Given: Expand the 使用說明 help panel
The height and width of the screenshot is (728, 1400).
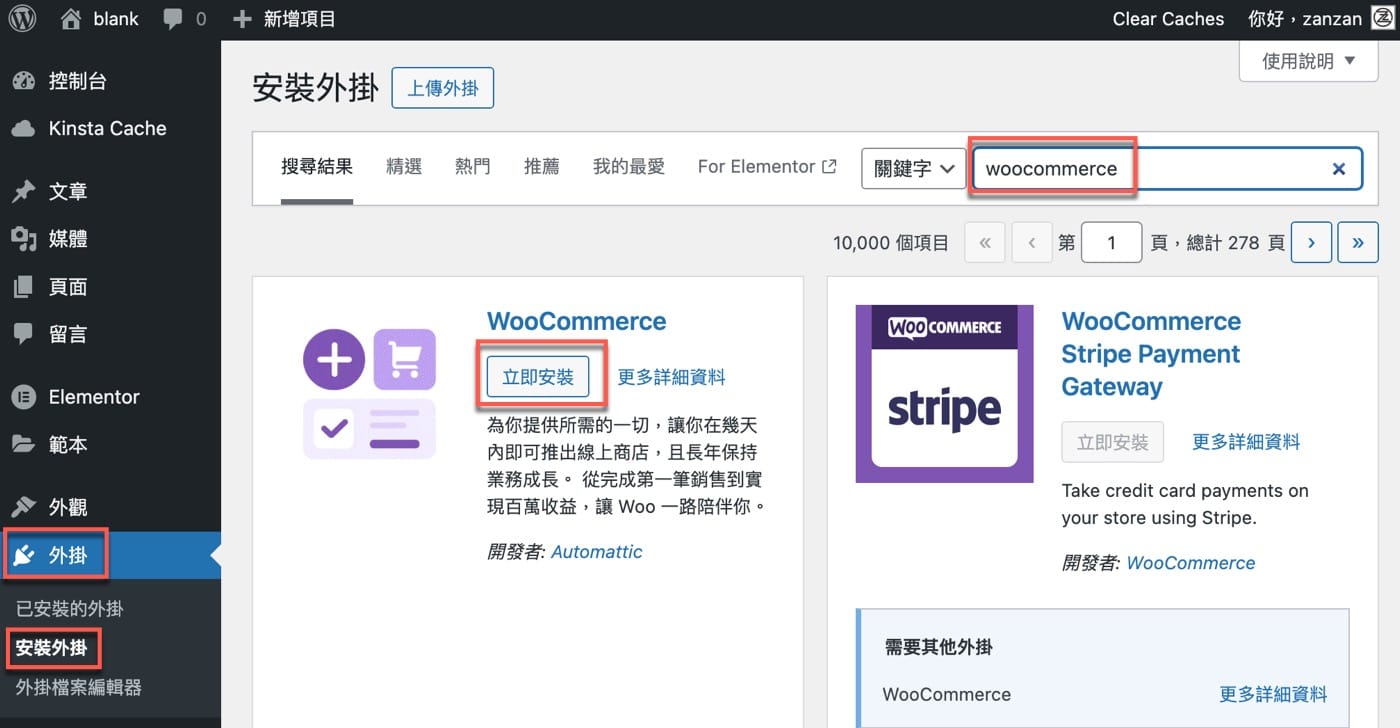Looking at the screenshot, I should [x=1308, y=61].
